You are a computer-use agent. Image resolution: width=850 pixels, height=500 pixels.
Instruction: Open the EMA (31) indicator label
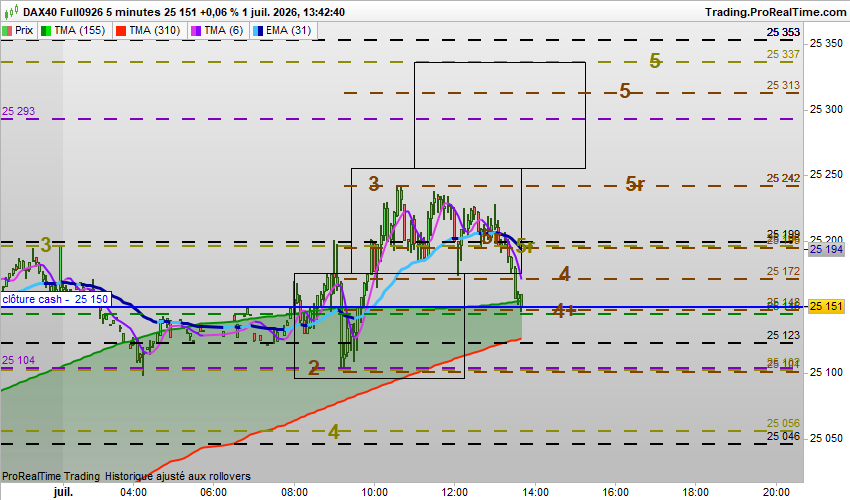[x=288, y=30]
